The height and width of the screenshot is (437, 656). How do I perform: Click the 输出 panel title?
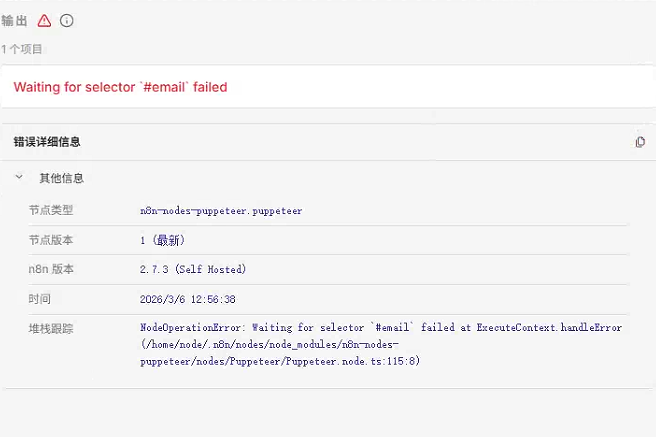click(15, 20)
